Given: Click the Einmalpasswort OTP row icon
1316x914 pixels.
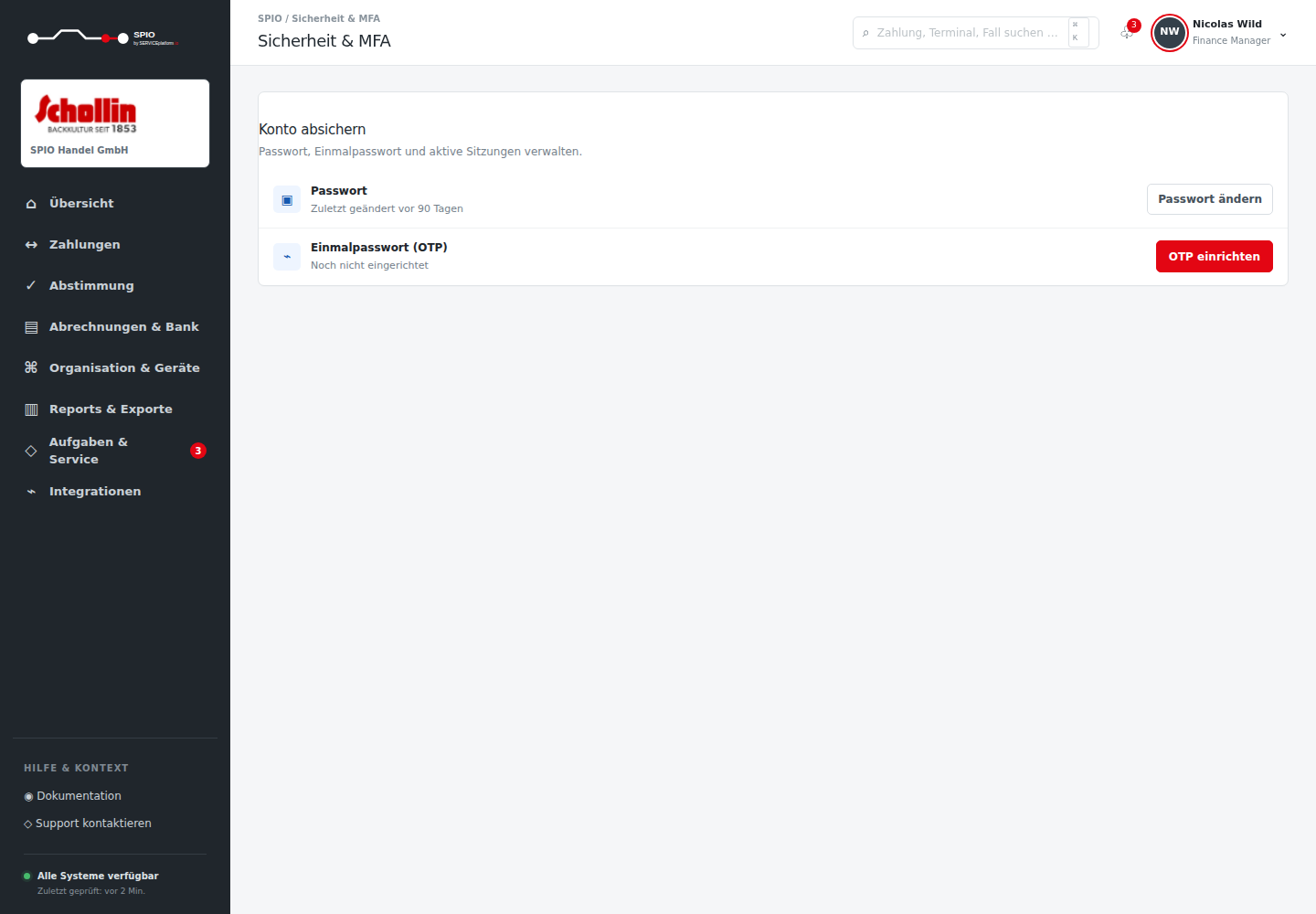Looking at the screenshot, I should click(x=287, y=257).
